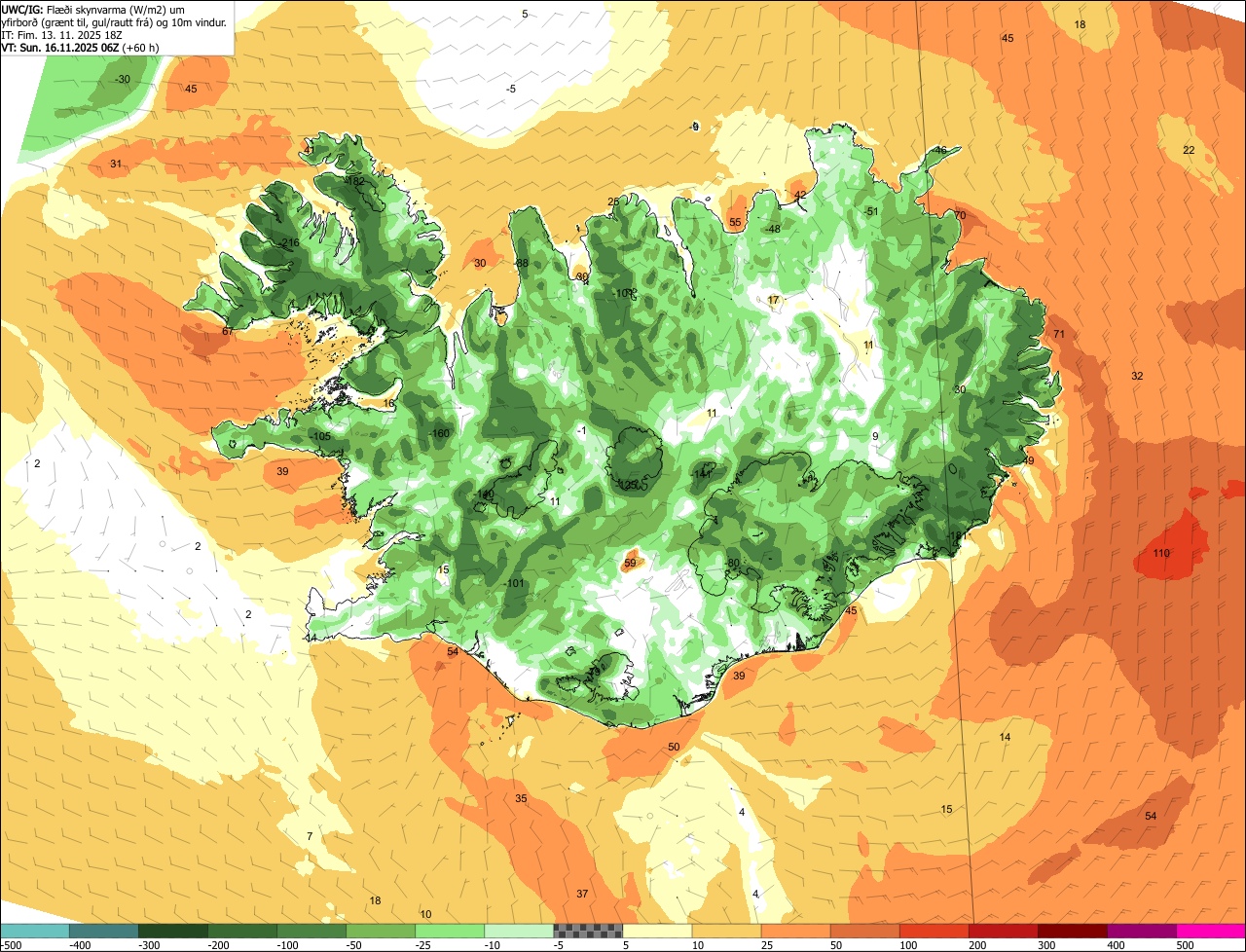Viewport: 1246px width, 952px height.
Task: Click the -88 value on the map
Action: (521, 264)
